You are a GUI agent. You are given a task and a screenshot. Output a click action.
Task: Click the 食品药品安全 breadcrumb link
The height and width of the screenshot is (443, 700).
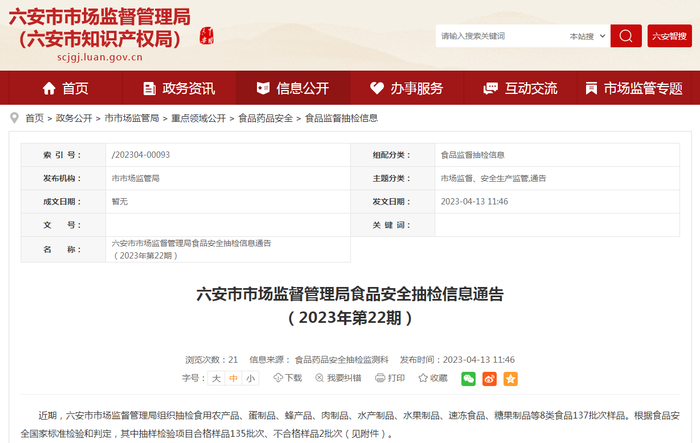(266, 118)
